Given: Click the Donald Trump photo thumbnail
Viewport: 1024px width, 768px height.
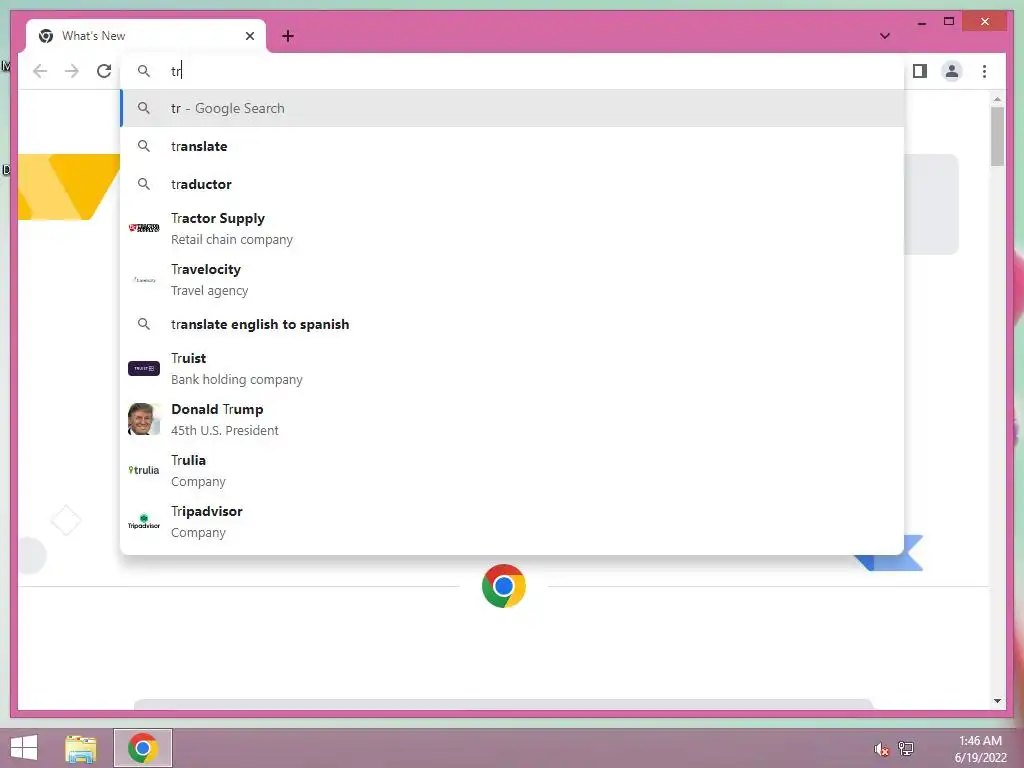Looking at the screenshot, I should [144, 419].
